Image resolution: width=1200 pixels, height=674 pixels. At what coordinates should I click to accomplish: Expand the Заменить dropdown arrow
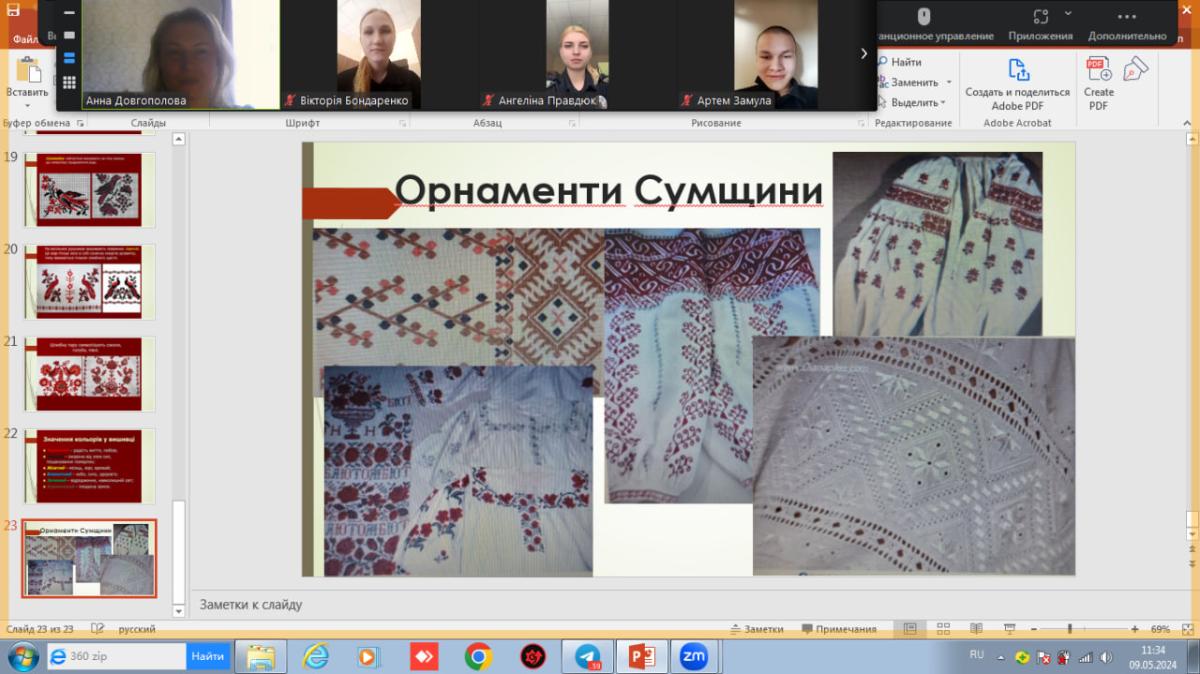(x=949, y=83)
